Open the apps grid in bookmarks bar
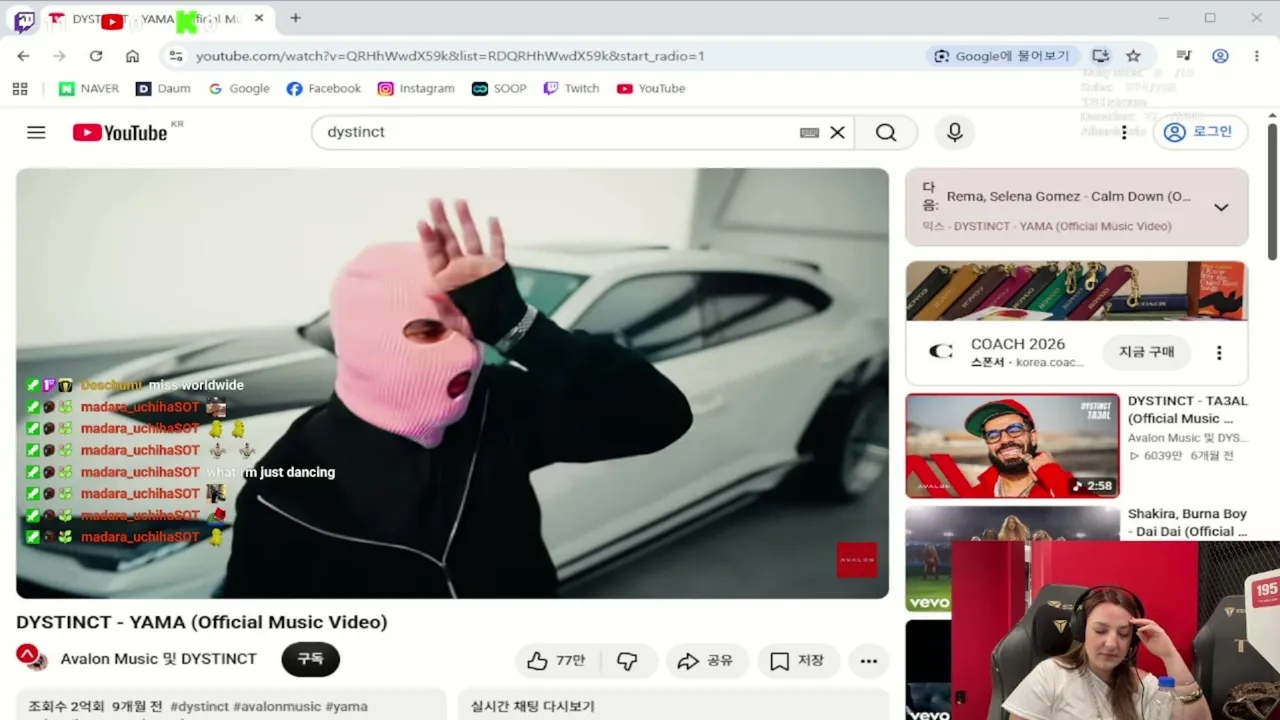This screenshot has height=720, width=1280. [x=20, y=89]
